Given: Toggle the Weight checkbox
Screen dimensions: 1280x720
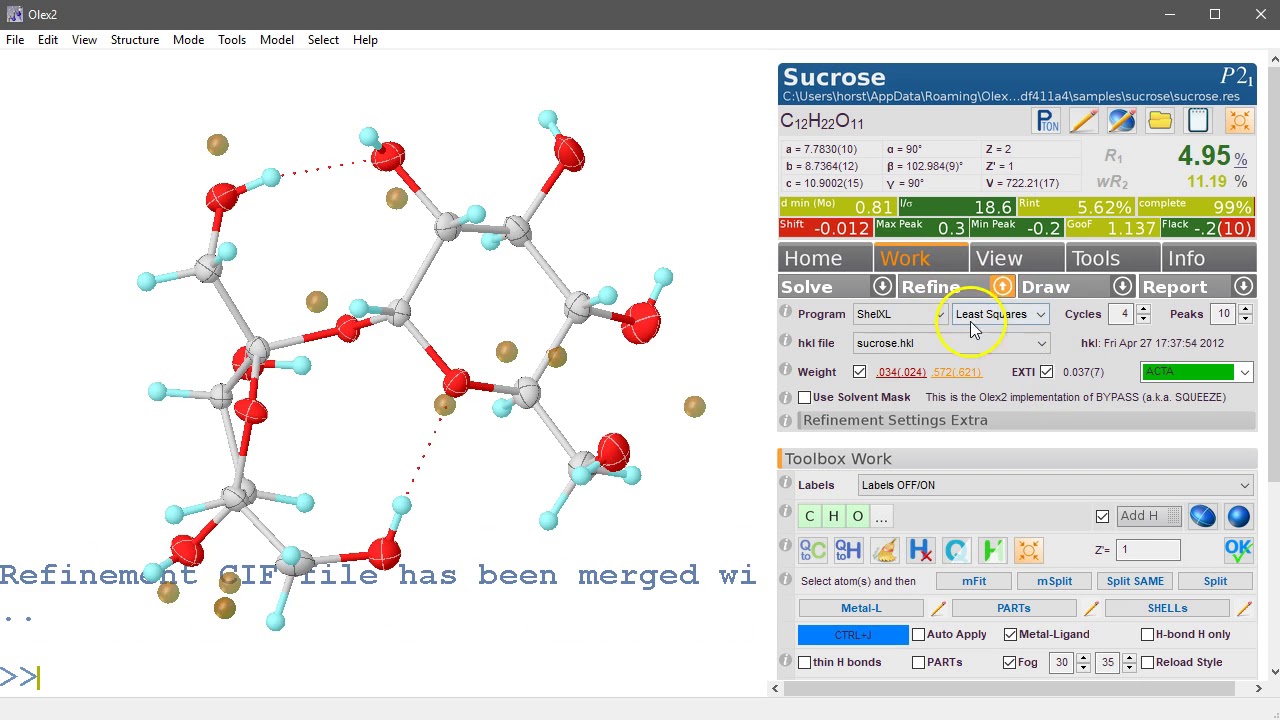Looking at the screenshot, I should pos(859,372).
